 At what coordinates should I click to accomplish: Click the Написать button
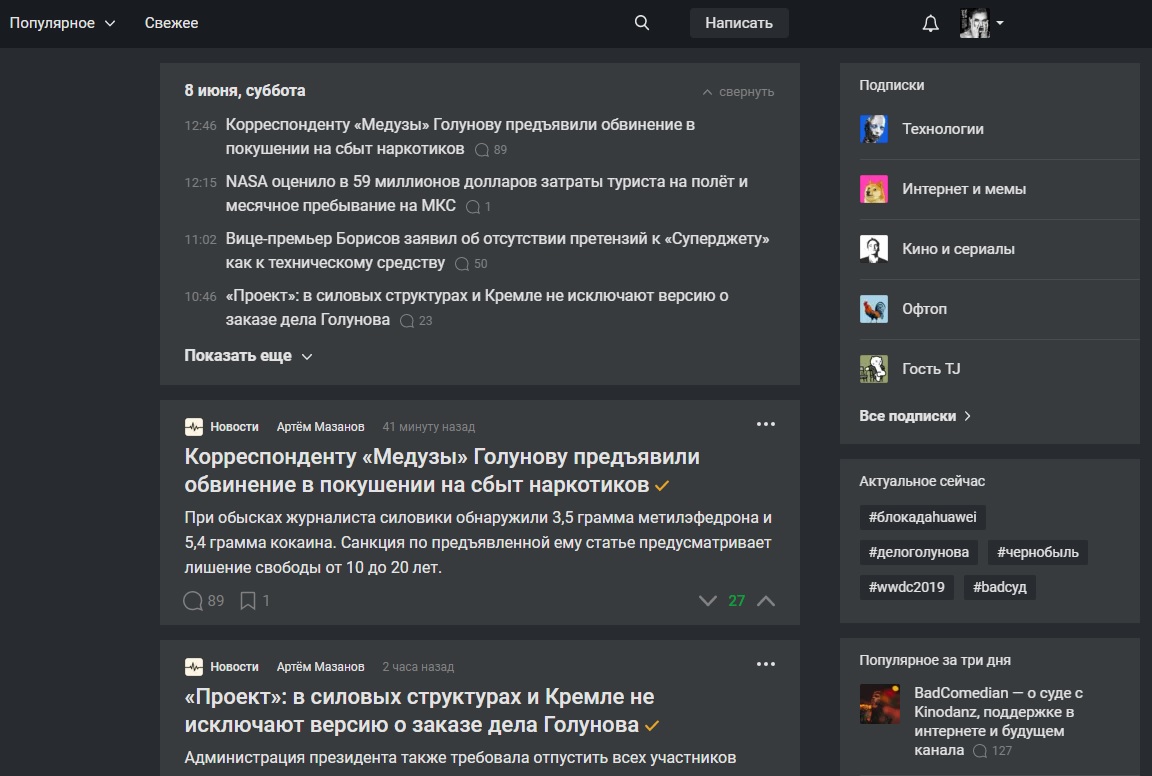(x=739, y=22)
